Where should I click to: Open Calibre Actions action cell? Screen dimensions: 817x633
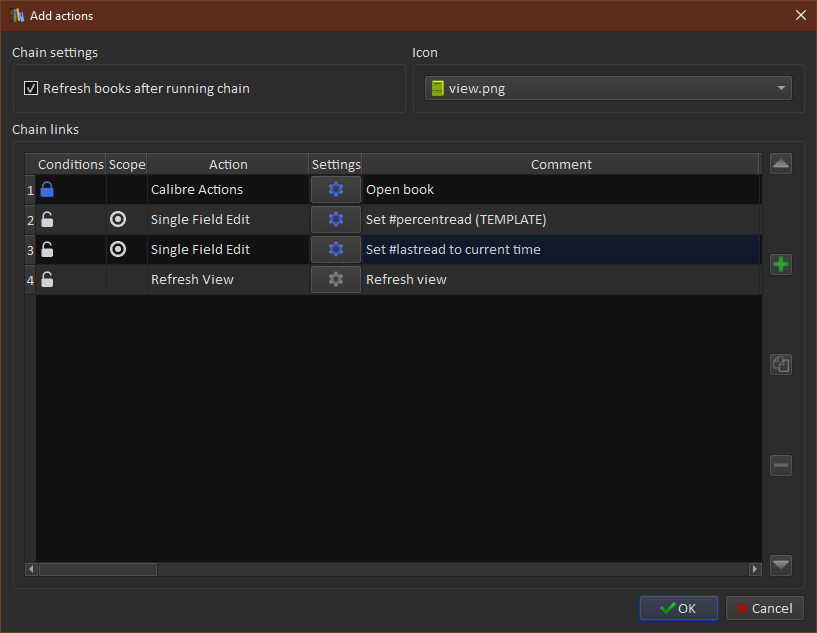point(197,190)
